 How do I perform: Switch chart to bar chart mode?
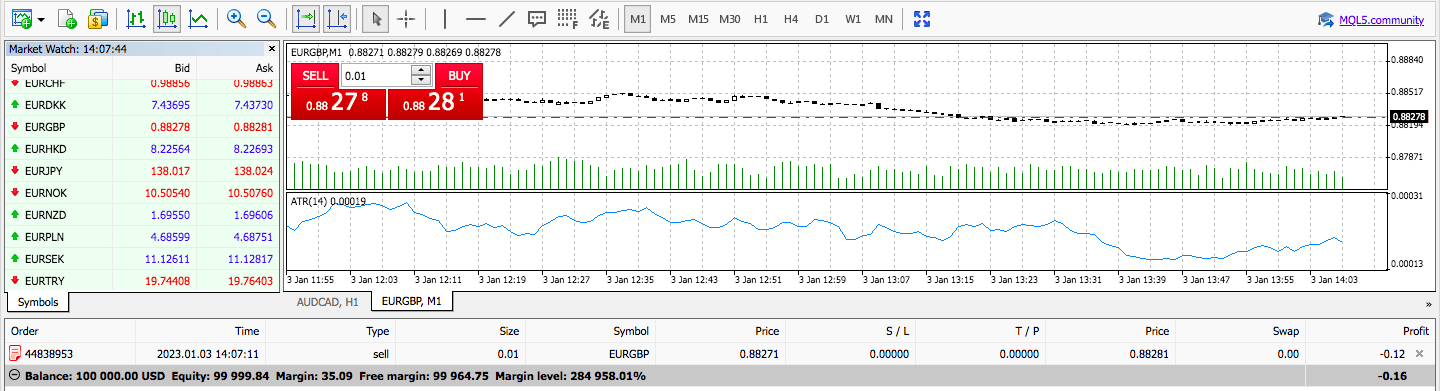[x=137, y=18]
